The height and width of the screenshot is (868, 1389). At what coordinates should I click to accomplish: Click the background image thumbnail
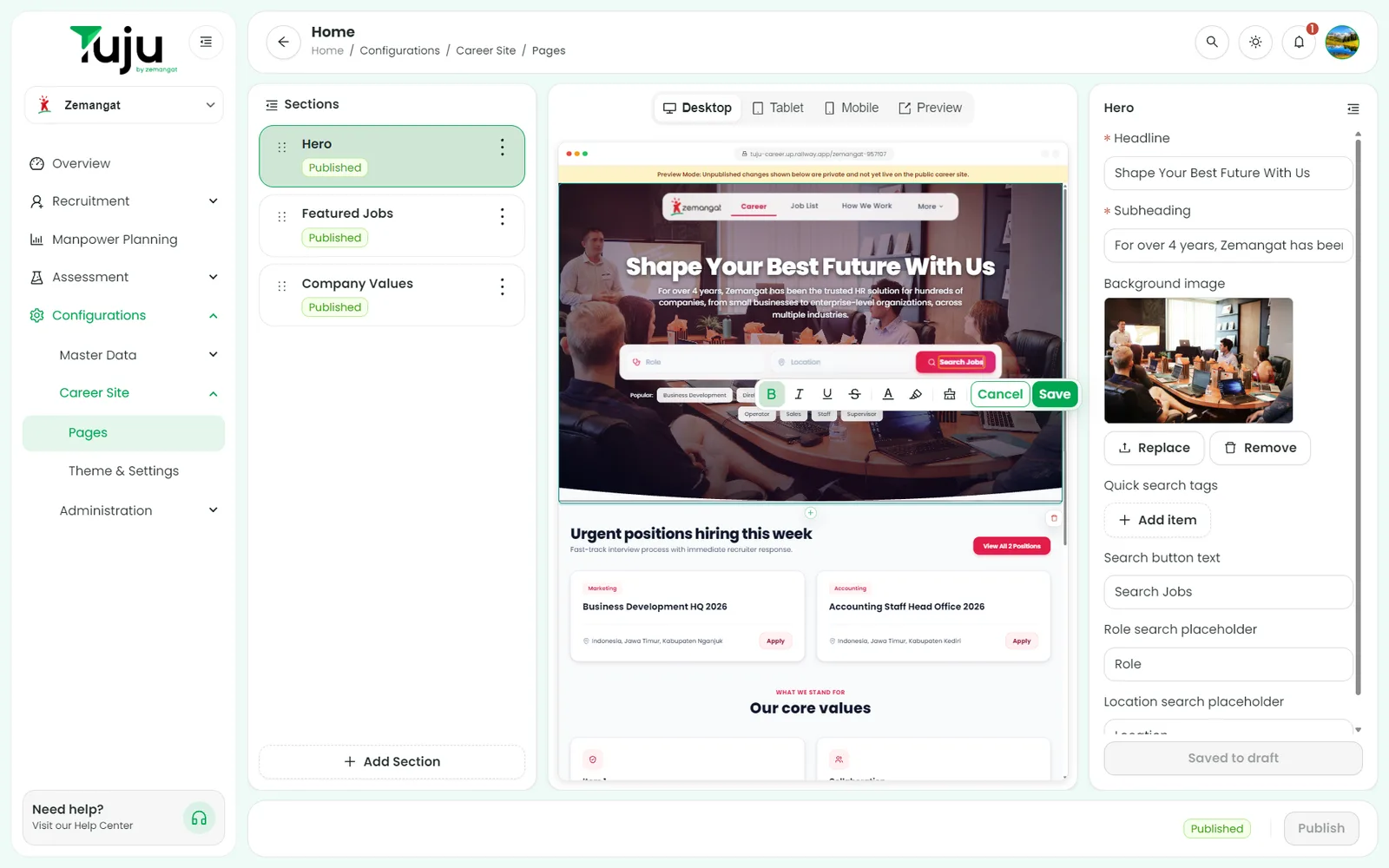tap(1198, 360)
